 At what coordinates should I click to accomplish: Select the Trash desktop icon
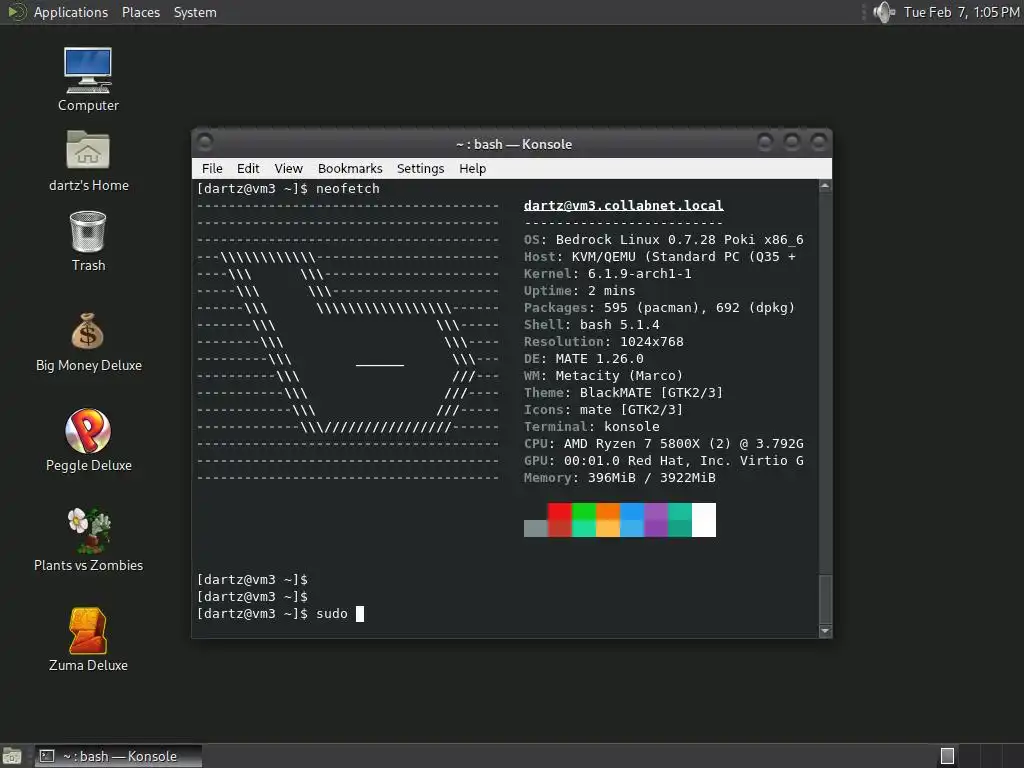[x=88, y=240]
